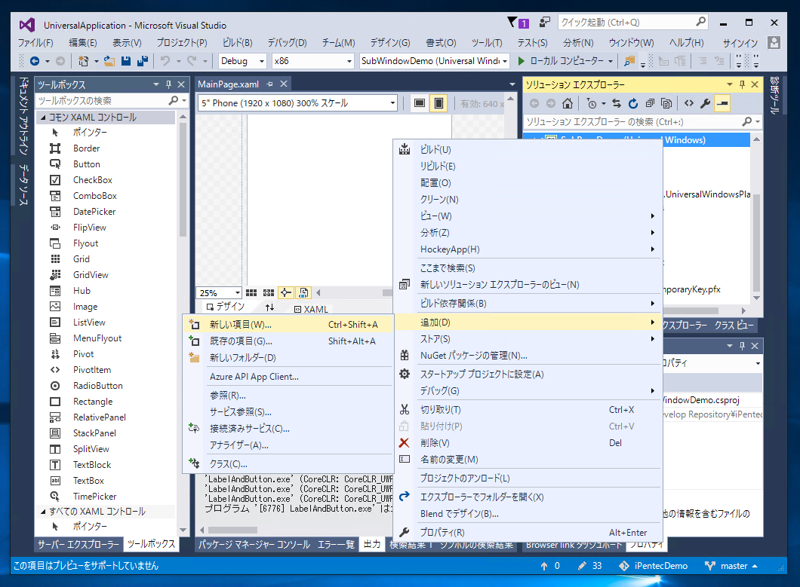Select Manage NuGet Packages context menu item
Screen dimensions: 800x587
click(x=528, y=355)
